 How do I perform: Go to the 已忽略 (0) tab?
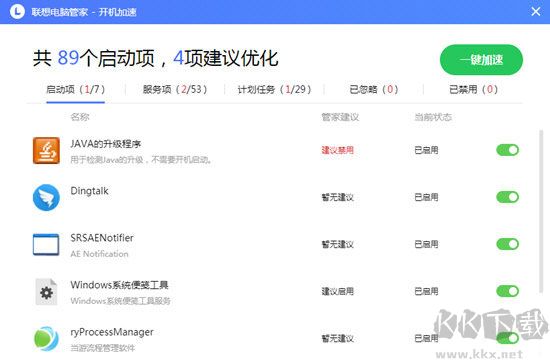coord(374,89)
